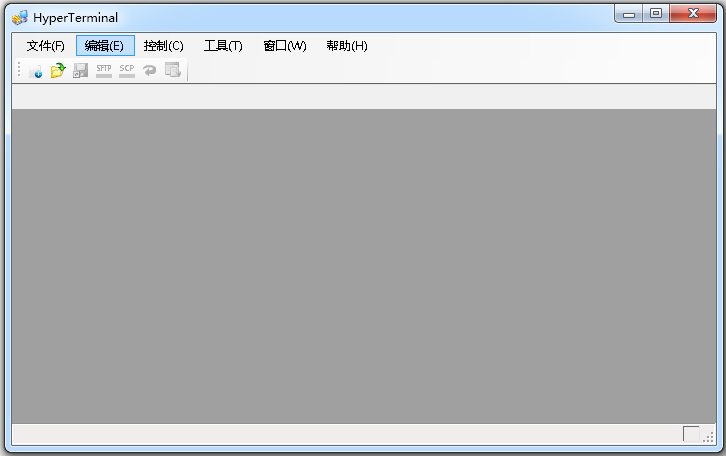Open the 窗口(W) menu
726x456 pixels.
[x=285, y=46]
